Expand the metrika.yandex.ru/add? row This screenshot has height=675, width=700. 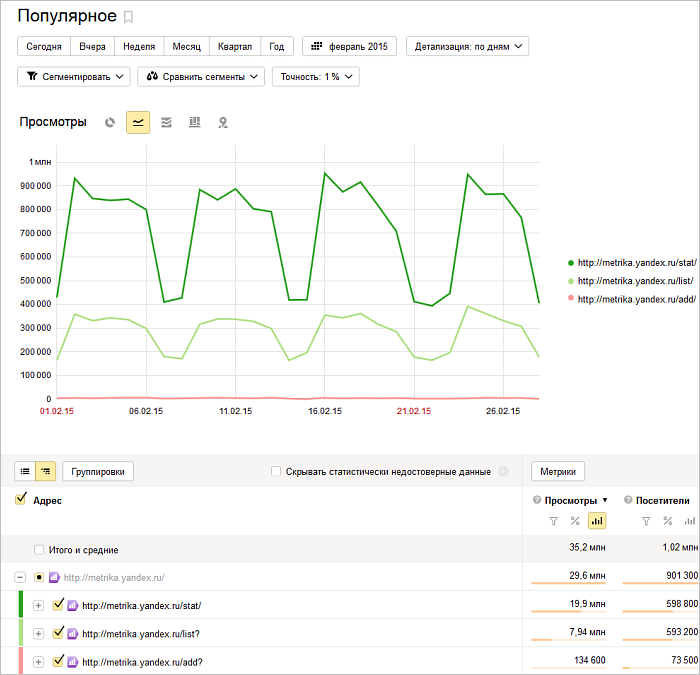(x=38, y=662)
